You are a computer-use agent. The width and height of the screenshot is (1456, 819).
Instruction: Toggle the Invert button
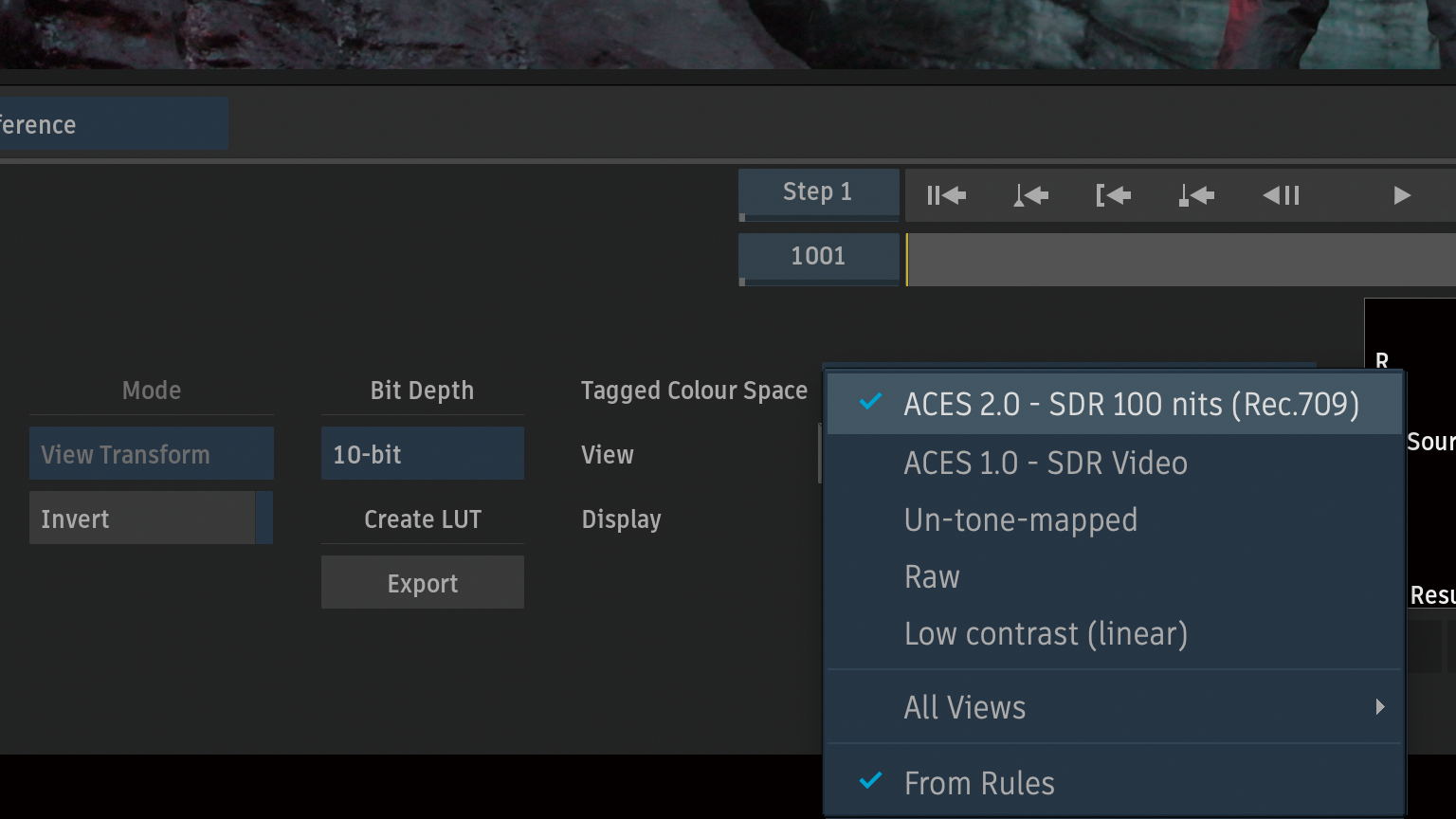152,518
